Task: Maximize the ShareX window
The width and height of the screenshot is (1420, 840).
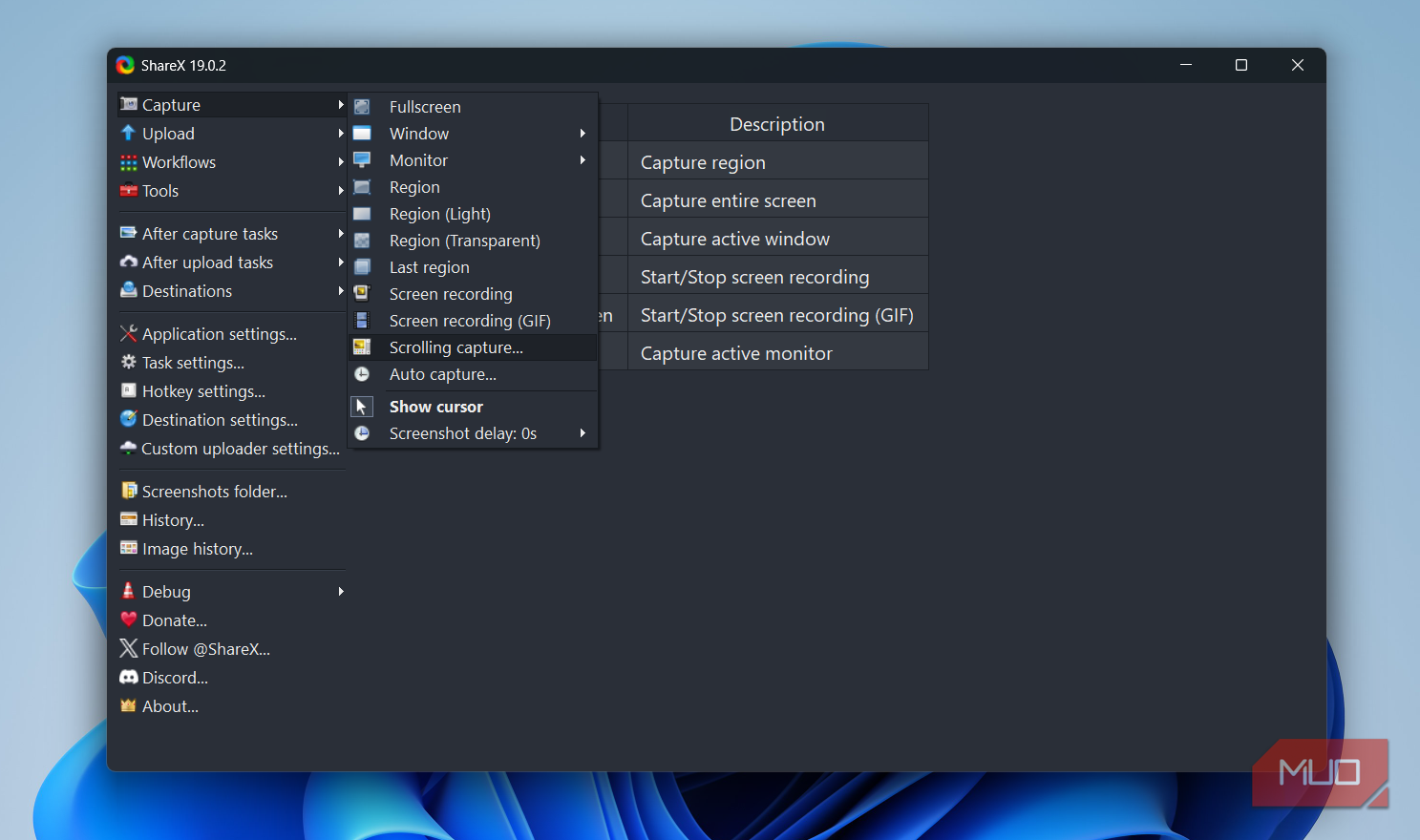Action: [1241, 65]
